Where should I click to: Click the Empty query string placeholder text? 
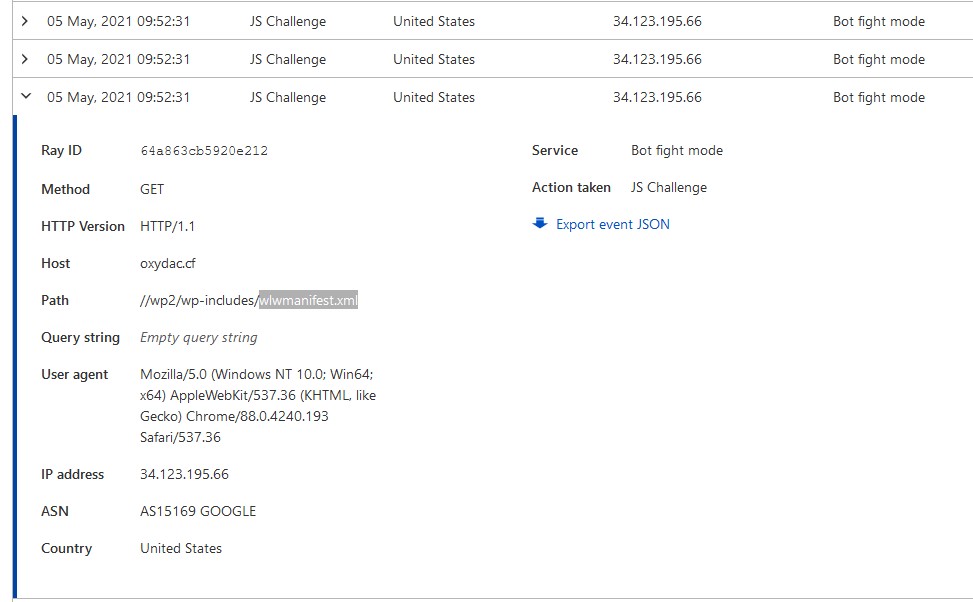click(x=199, y=337)
